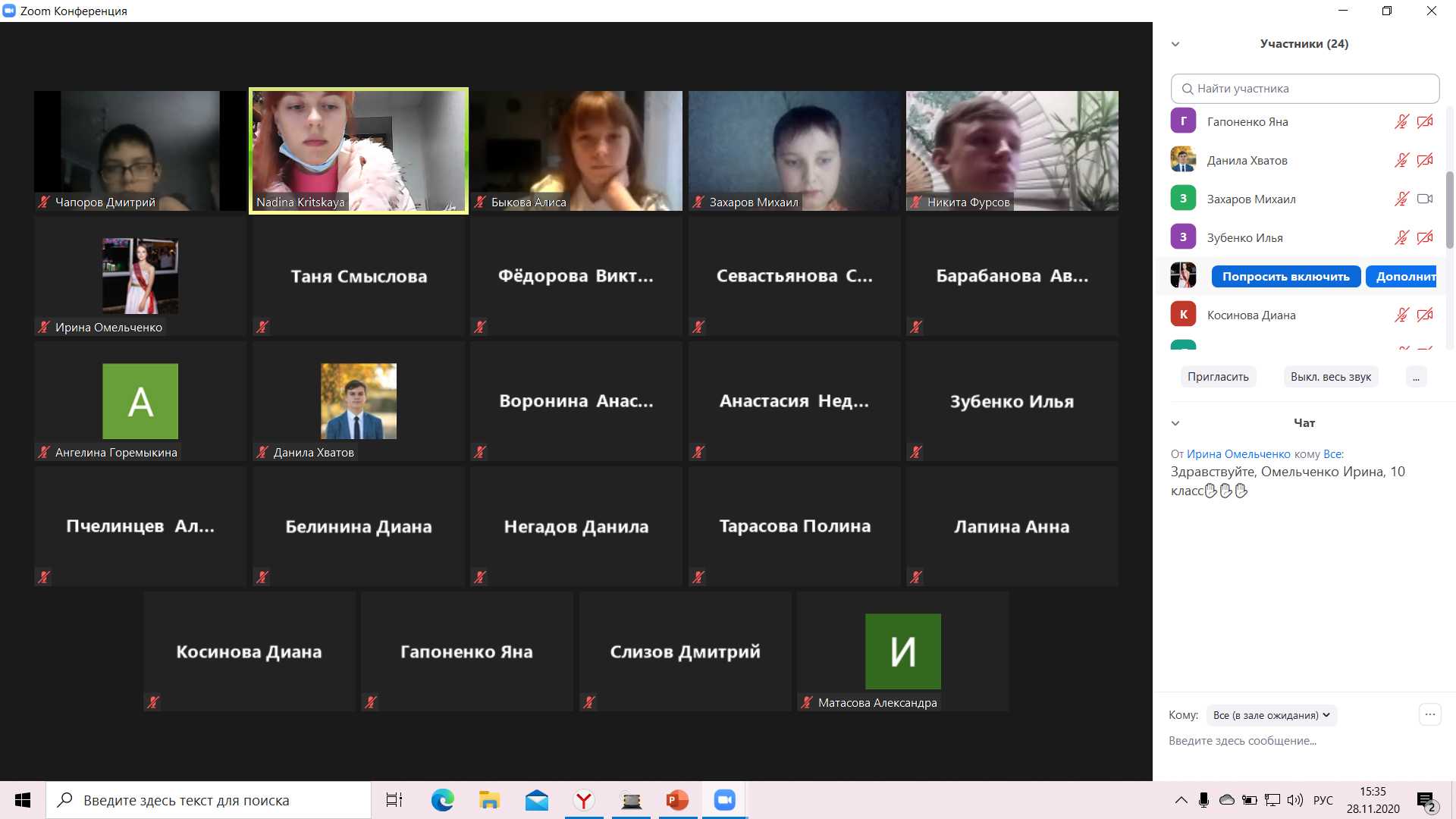The height and width of the screenshot is (819, 1456).
Task: Click muted microphone icon next to Гапоненко Яна
Action: click(x=1401, y=121)
